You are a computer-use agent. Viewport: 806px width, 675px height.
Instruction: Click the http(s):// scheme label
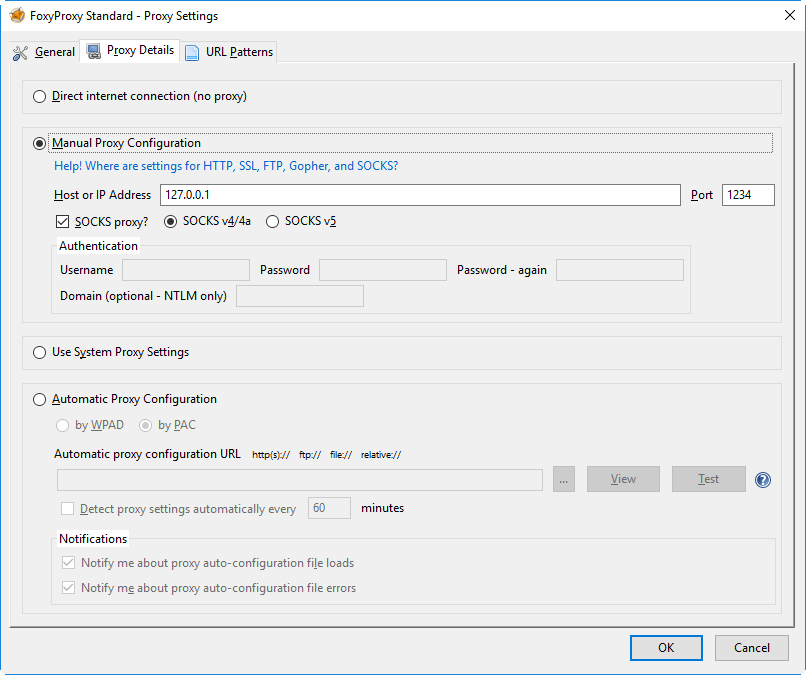coord(271,455)
